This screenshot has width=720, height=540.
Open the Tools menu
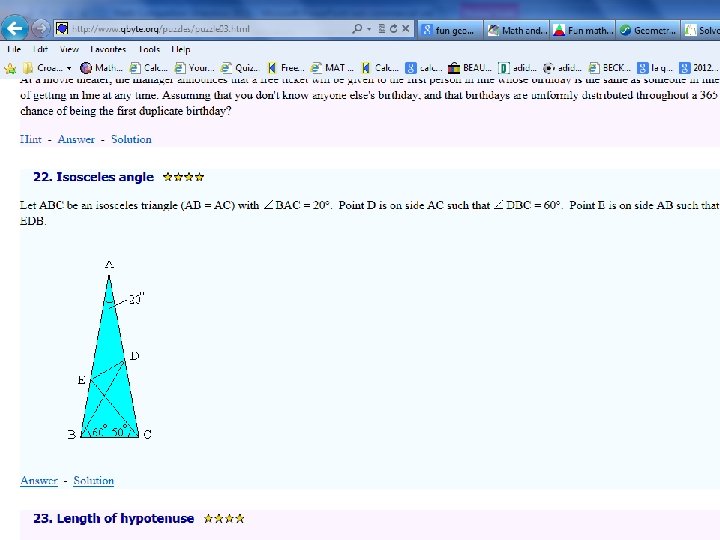pos(149,49)
